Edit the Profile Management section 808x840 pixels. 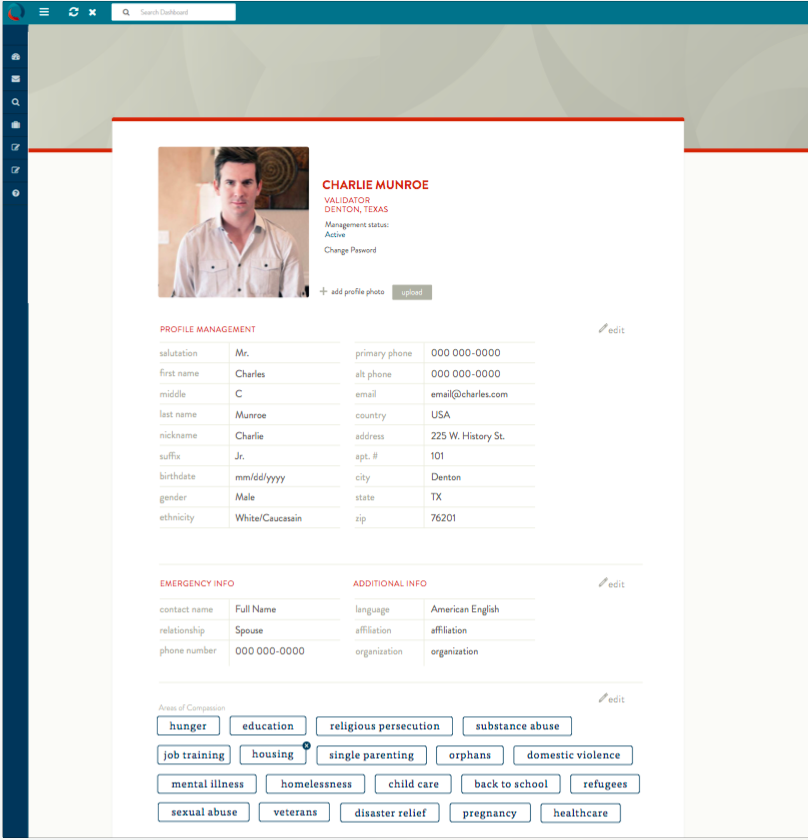tap(611, 329)
